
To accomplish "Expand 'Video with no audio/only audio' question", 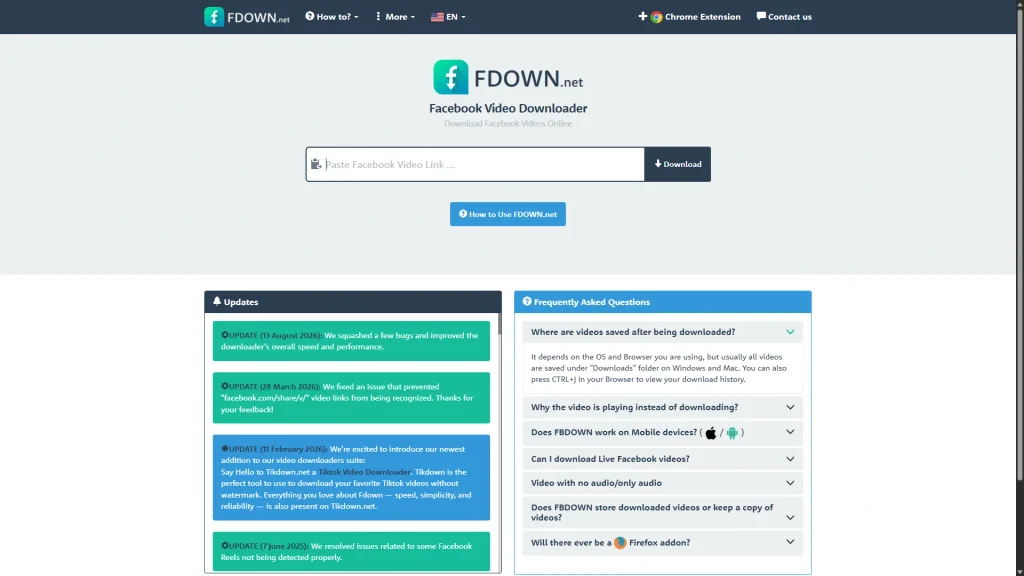I will coord(662,483).
